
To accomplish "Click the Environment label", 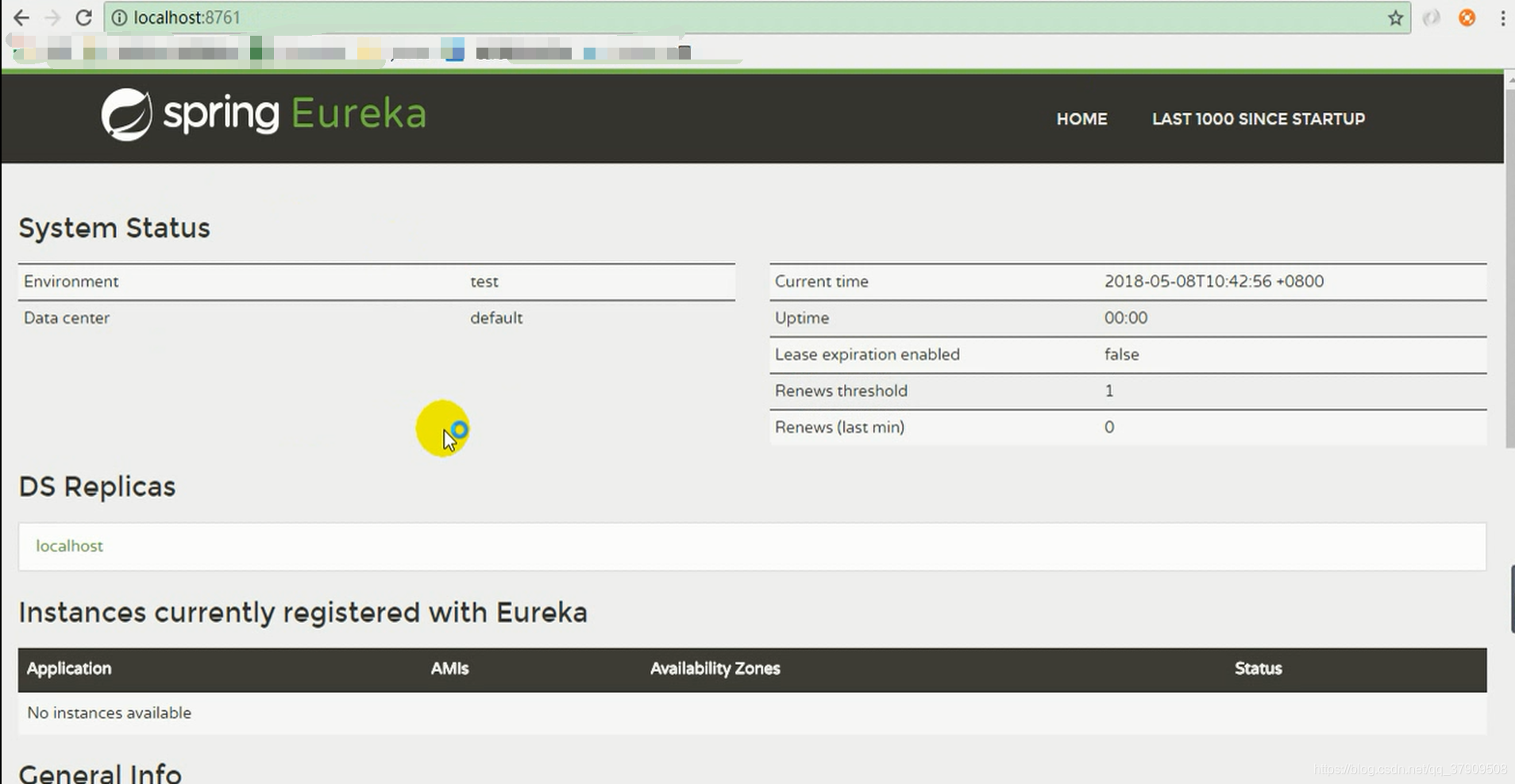I will (71, 281).
